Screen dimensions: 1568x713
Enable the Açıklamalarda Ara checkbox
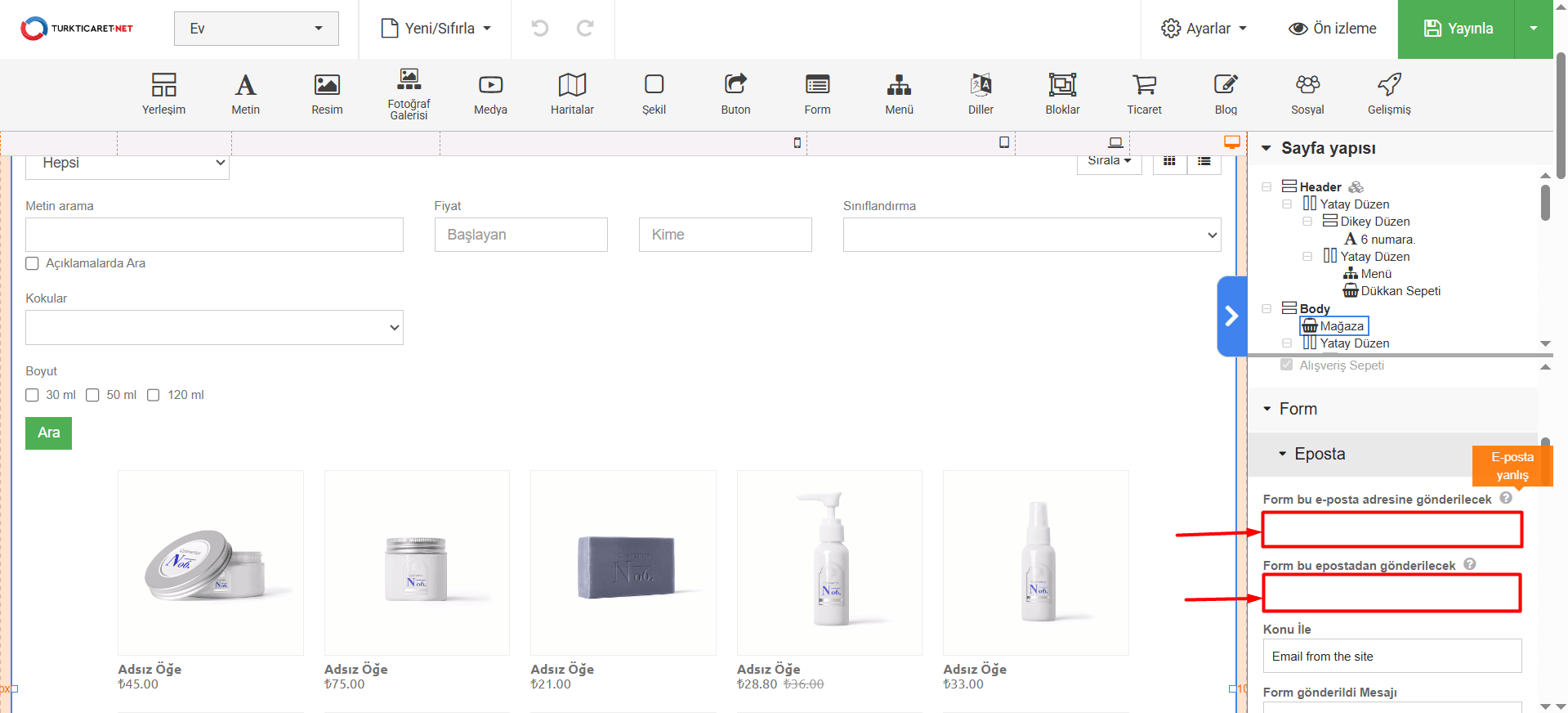click(33, 263)
